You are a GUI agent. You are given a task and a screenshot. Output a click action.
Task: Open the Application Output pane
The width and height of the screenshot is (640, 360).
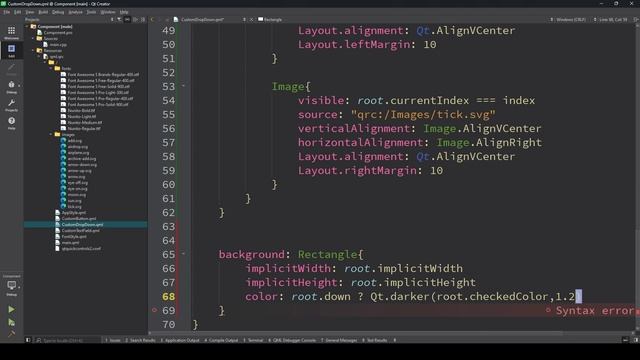pos(180,340)
